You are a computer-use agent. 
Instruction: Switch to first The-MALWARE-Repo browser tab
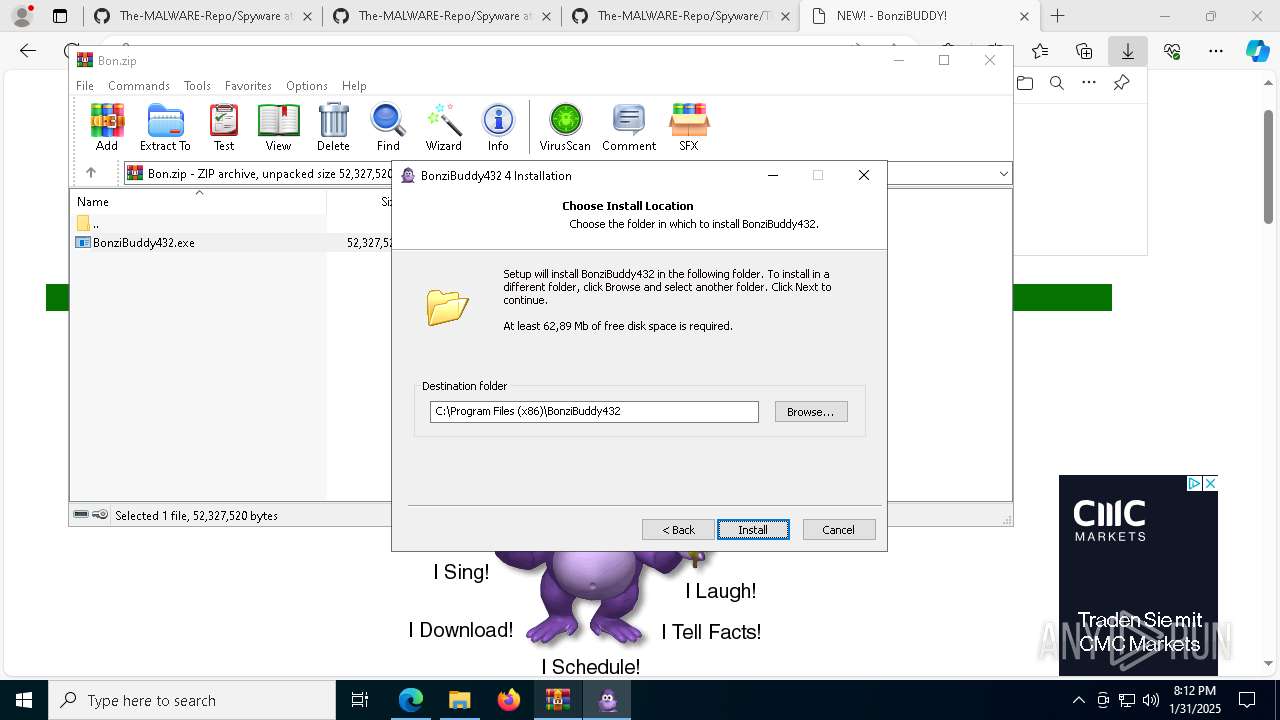(x=204, y=16)
